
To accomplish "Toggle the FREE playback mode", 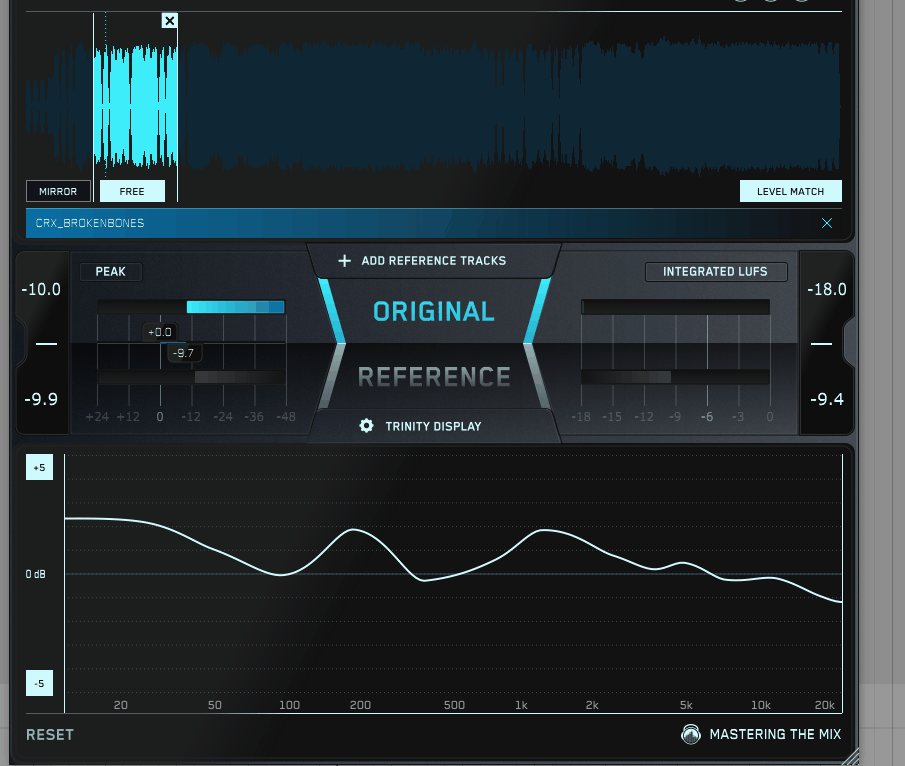I will click(x=132, y=191).
